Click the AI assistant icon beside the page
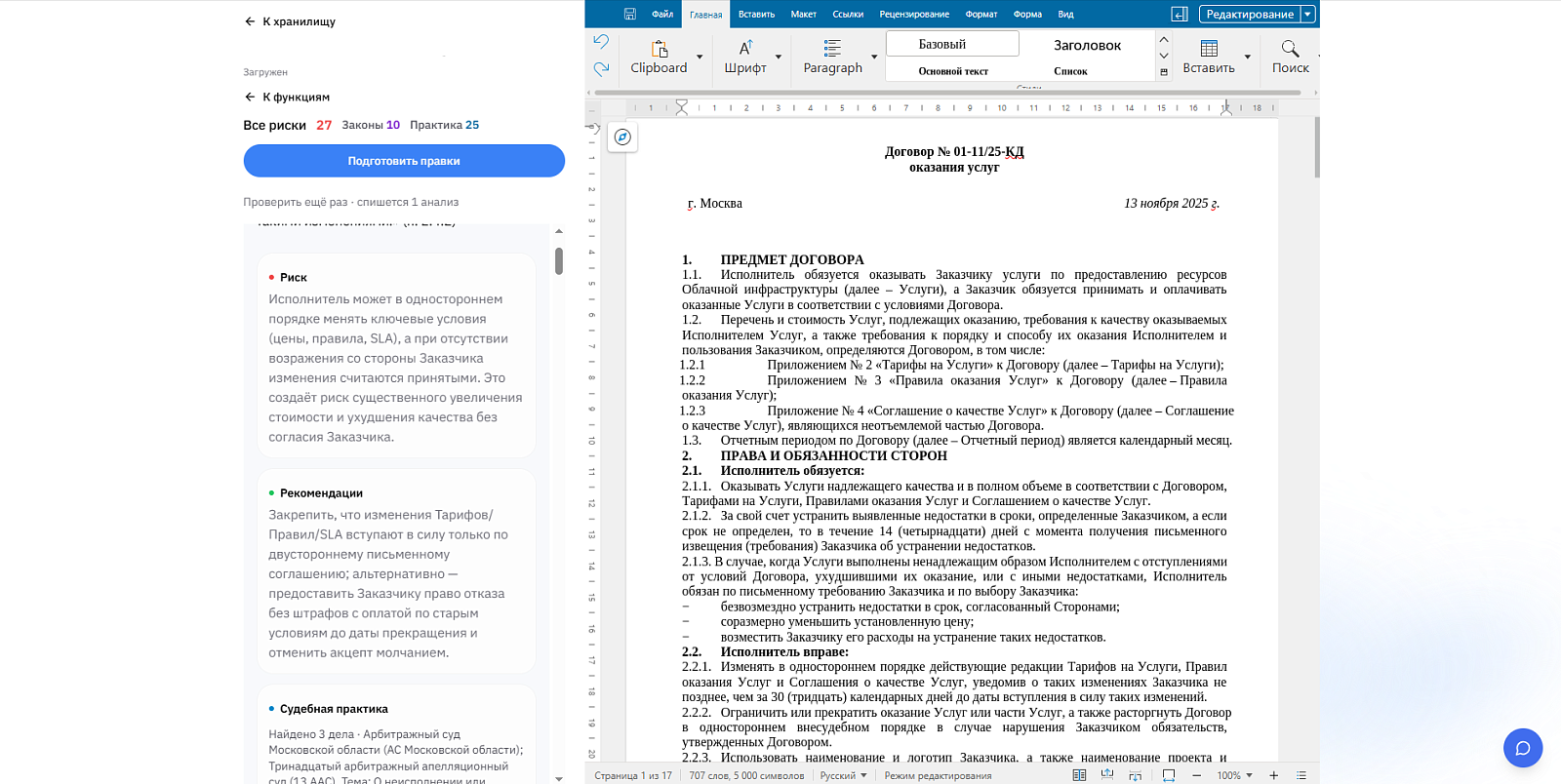Screen dimensions: 1561x784 (622, 137)
